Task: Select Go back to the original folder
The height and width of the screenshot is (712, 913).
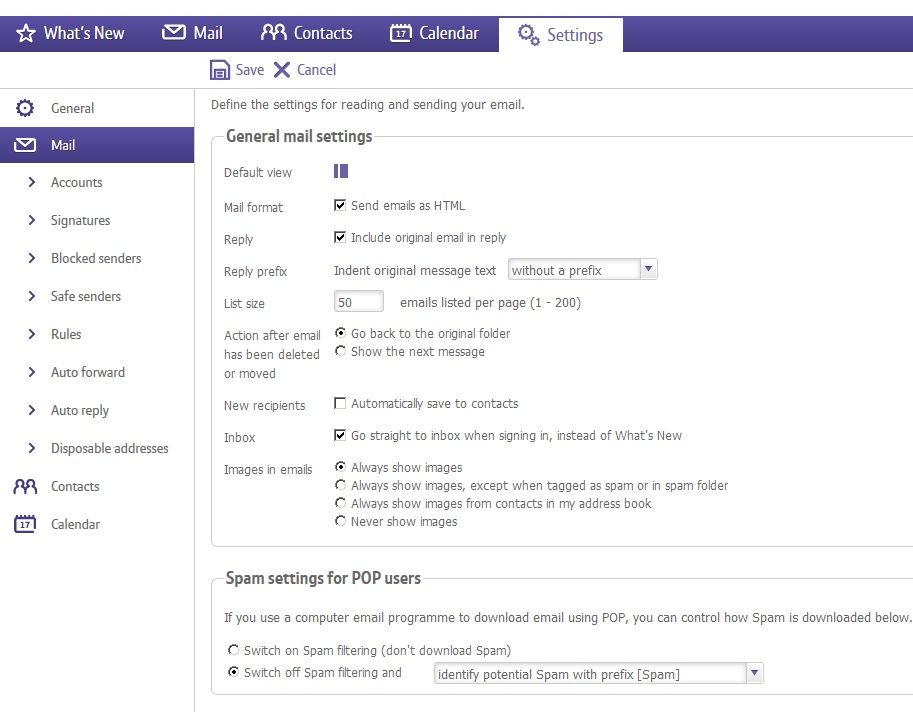Action: click(x=341, y=332)
